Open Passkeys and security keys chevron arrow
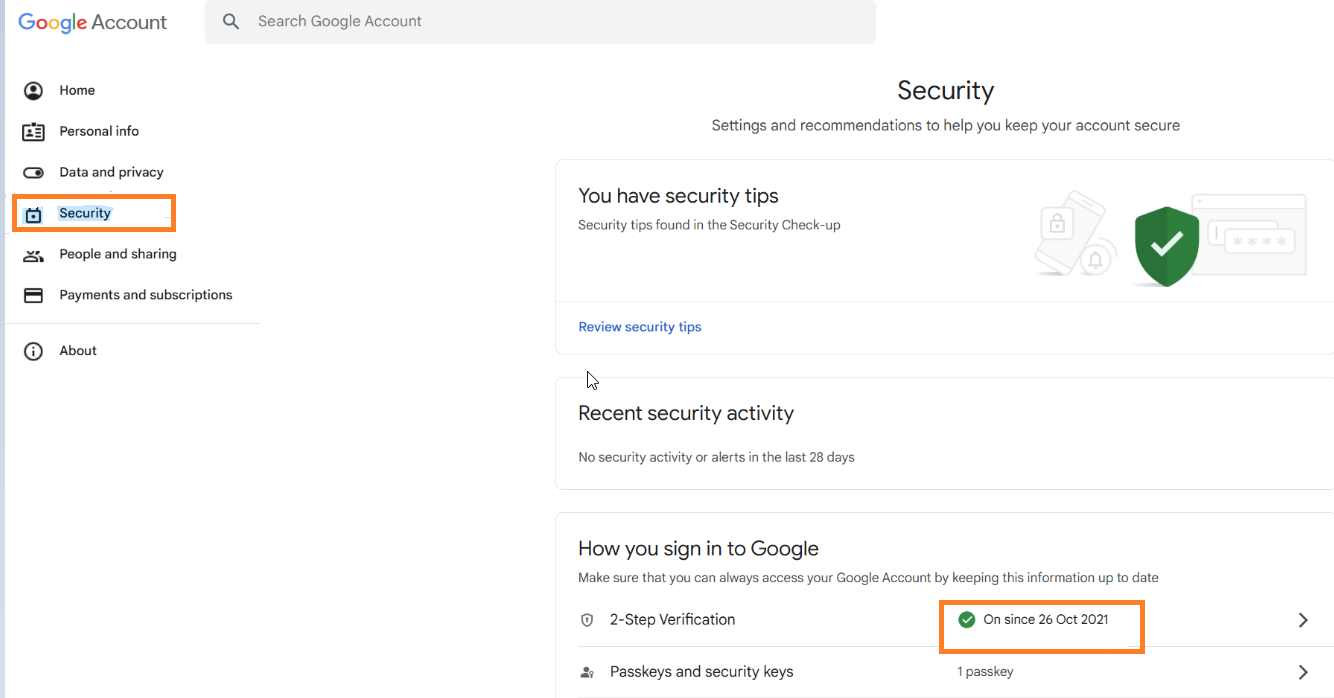Viewport: 1334px width, 698px height. [x=1303, y=672]
